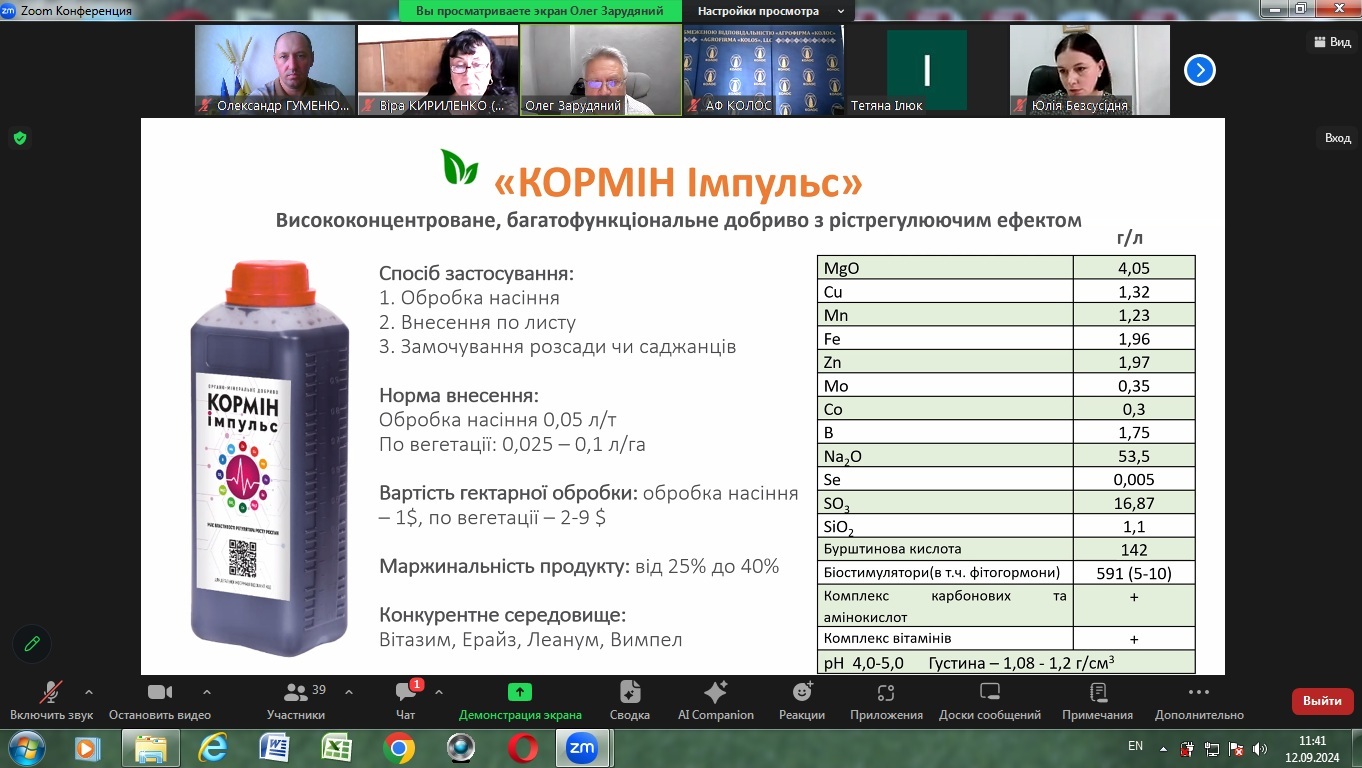The width and height of the screenshot is (1362, 768).
Task: Click green screen viewing notification banner
Action: pos(540,11)
